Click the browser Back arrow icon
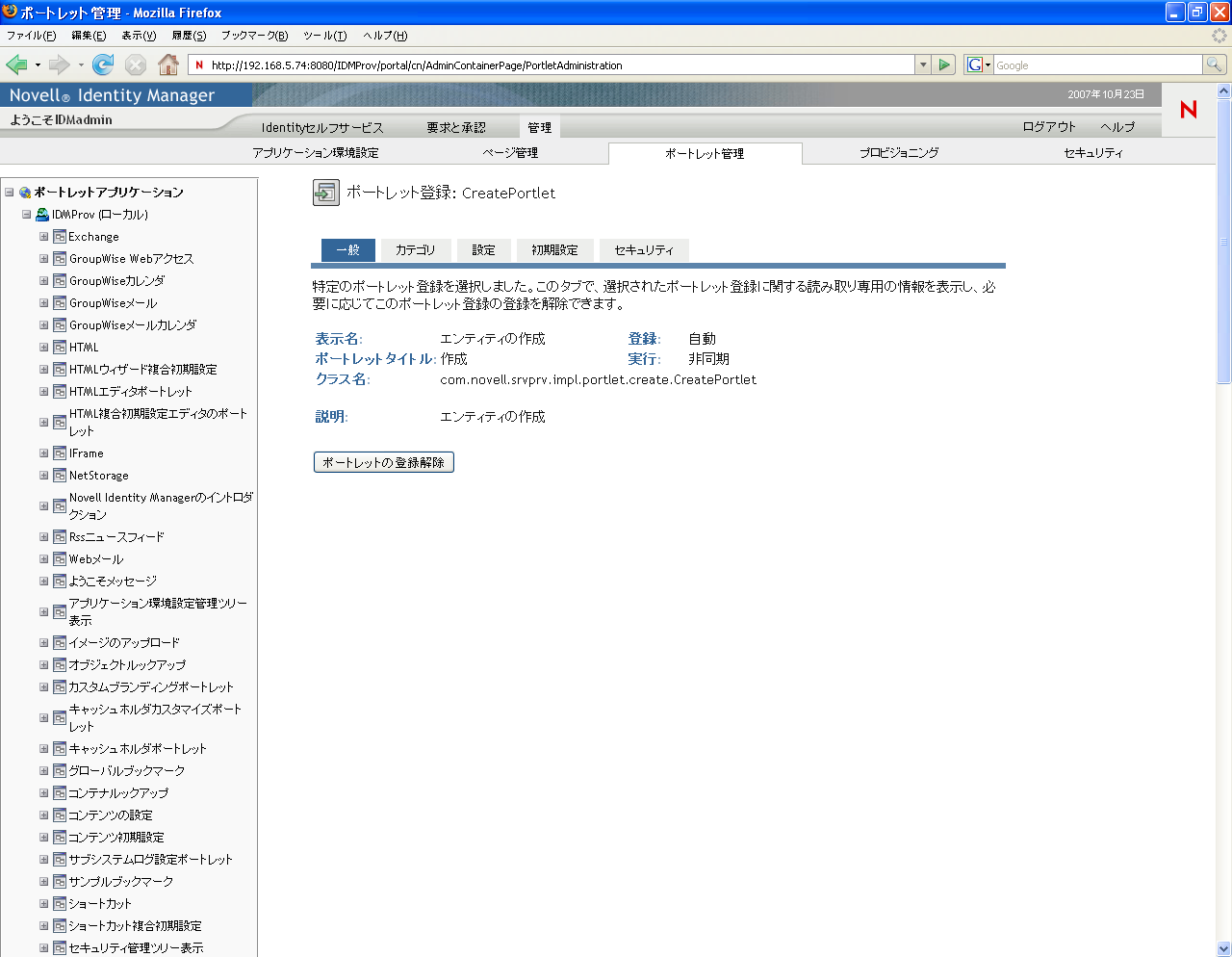 [x=16, y=65]
